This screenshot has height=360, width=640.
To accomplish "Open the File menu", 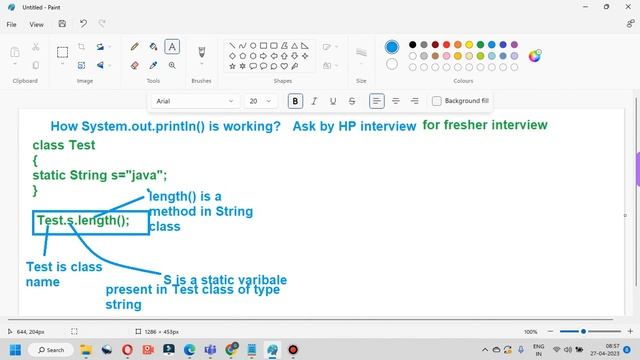I will click(x=11, y=24).
